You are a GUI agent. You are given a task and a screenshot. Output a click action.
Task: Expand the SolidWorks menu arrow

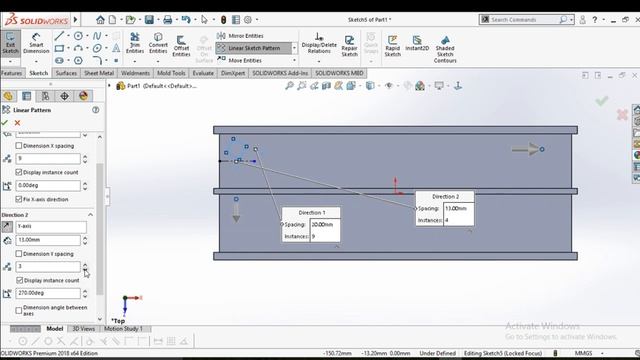point(76,20)
